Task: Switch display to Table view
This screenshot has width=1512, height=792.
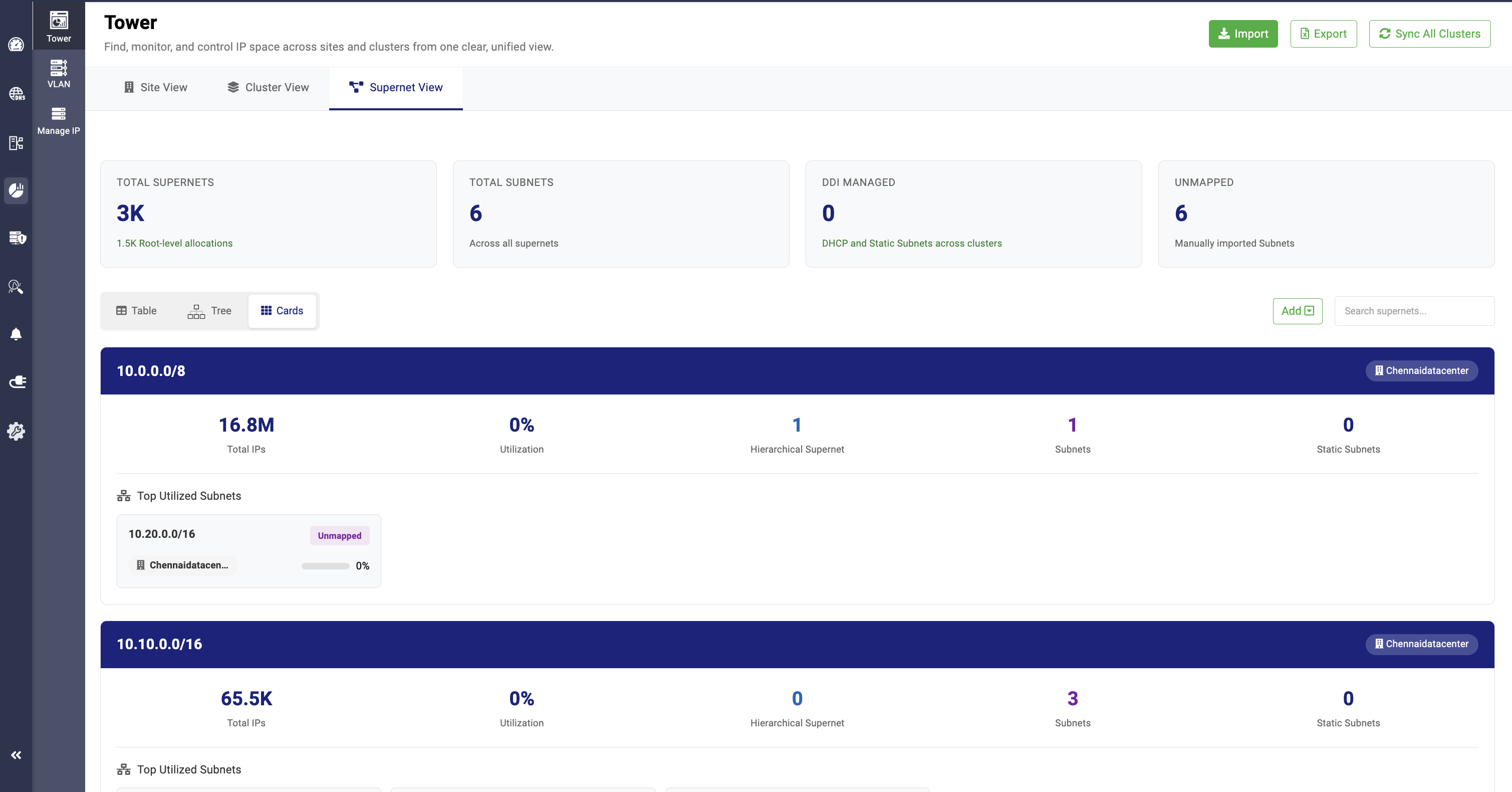Action: pyautogui.click(x=136, y=311)
